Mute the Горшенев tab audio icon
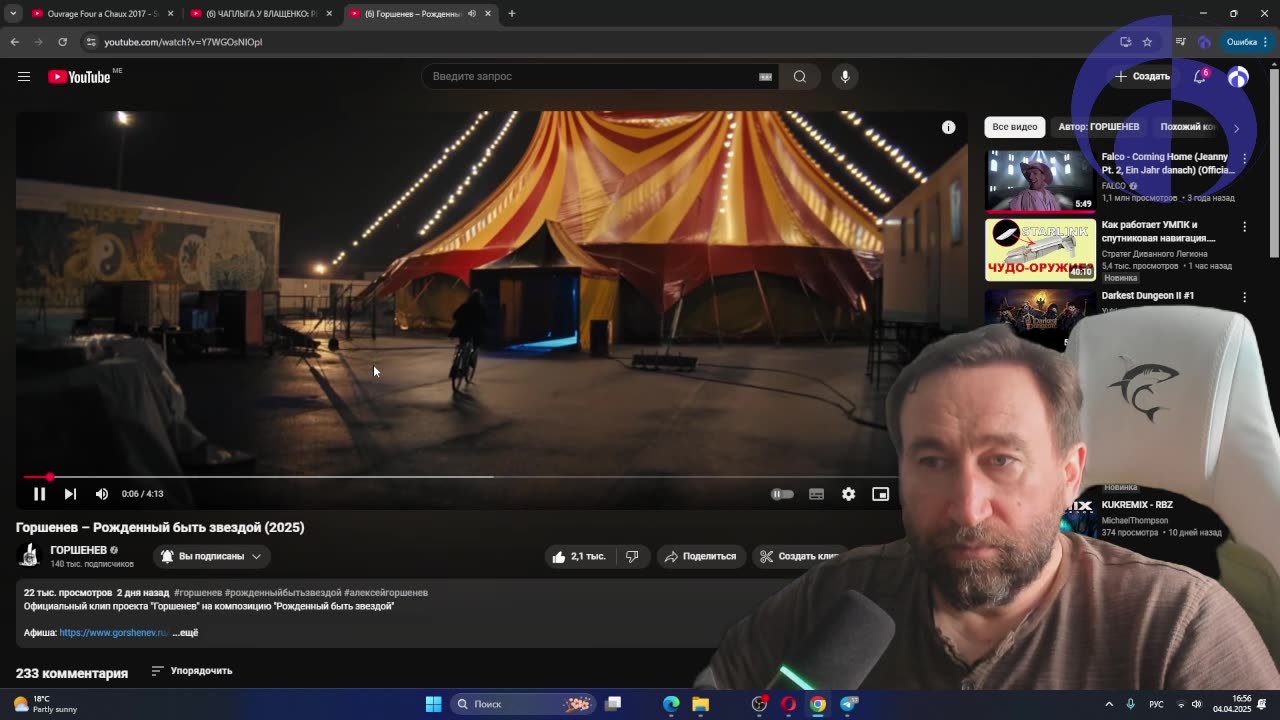The image size is (1280, 720). pos(472,14)
